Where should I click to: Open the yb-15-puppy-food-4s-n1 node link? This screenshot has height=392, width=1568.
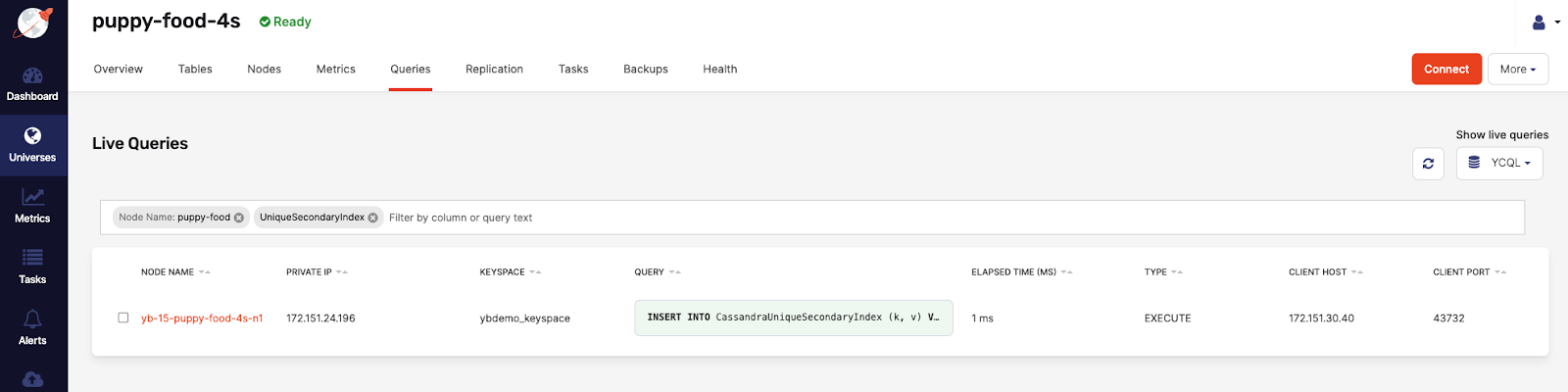(x=202, y=318)
